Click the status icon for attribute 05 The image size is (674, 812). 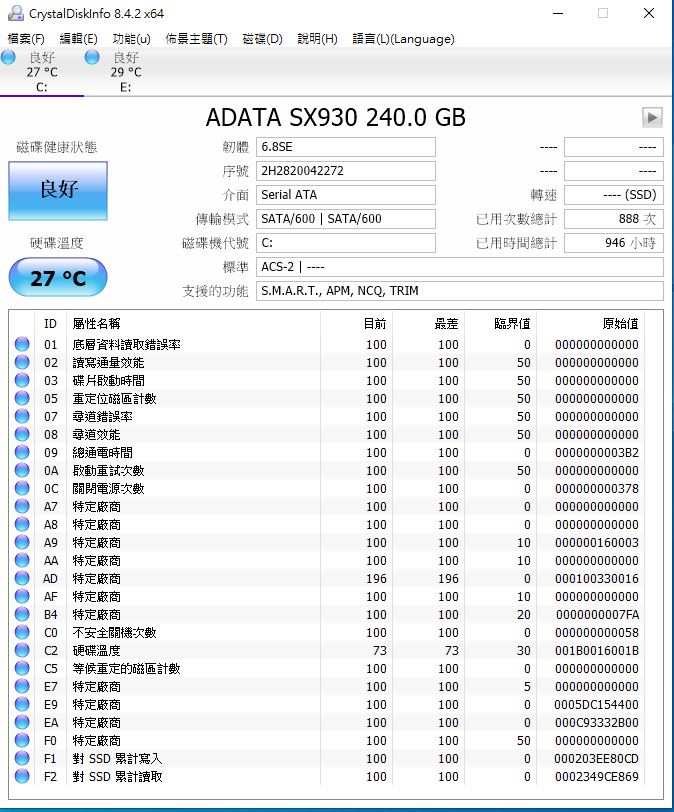coord(22,398)
